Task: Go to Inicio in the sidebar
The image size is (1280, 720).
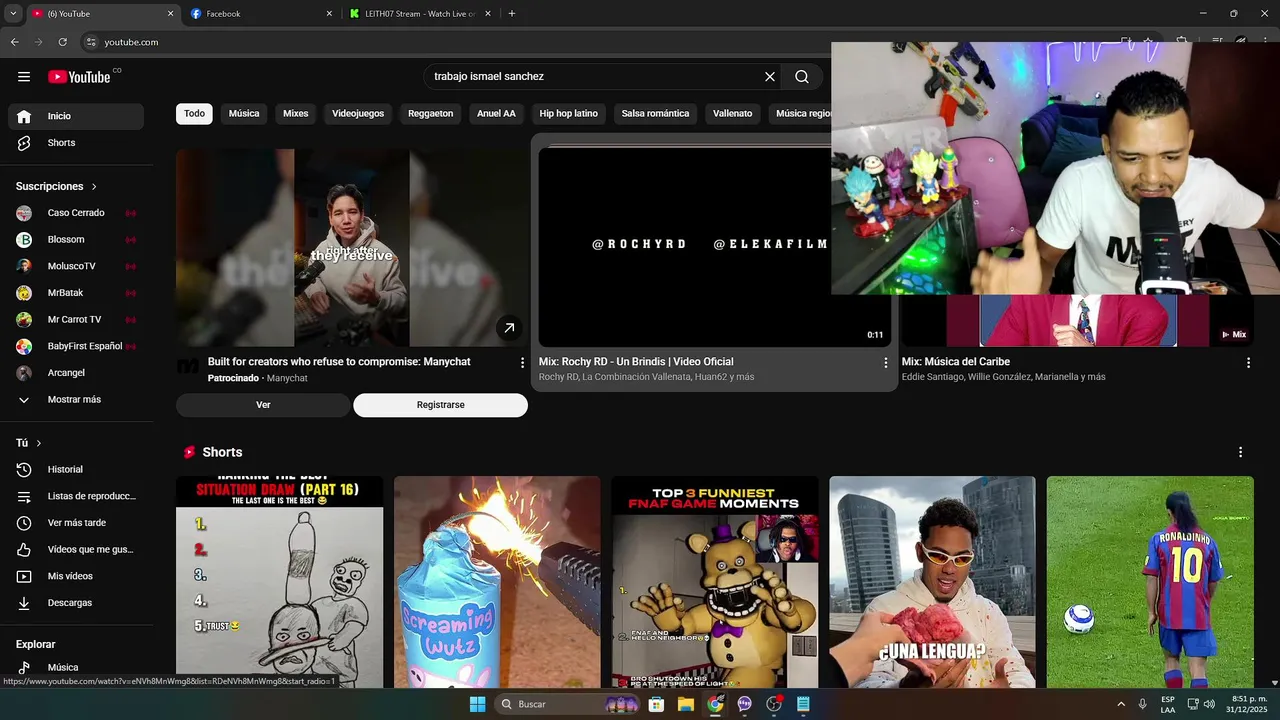Action: 76,116
